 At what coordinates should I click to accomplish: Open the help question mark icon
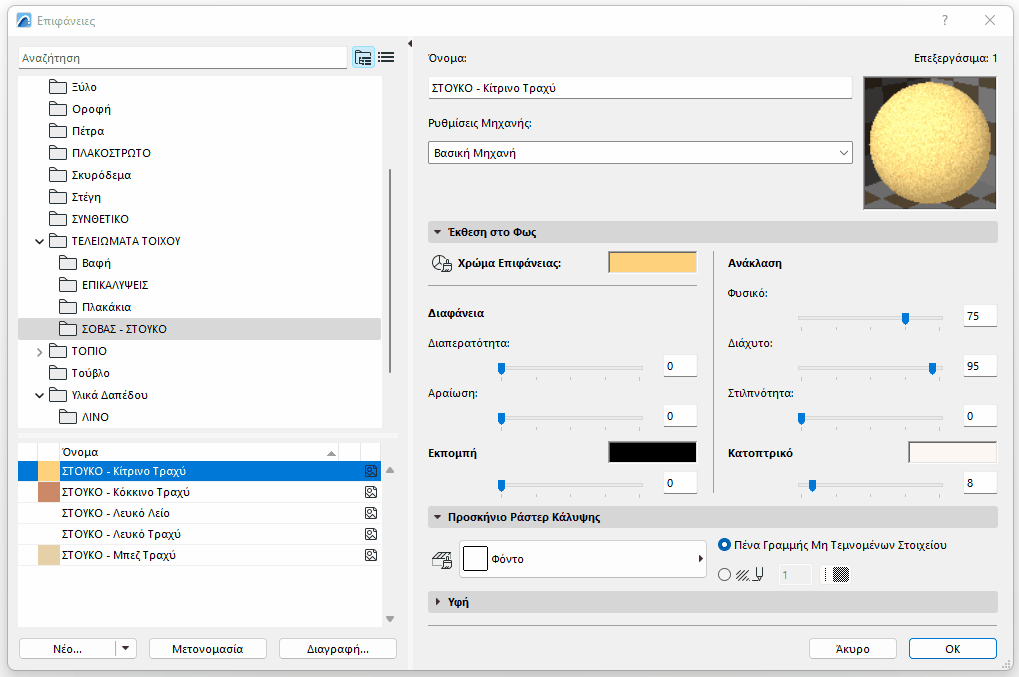click(x=945, y=20)
